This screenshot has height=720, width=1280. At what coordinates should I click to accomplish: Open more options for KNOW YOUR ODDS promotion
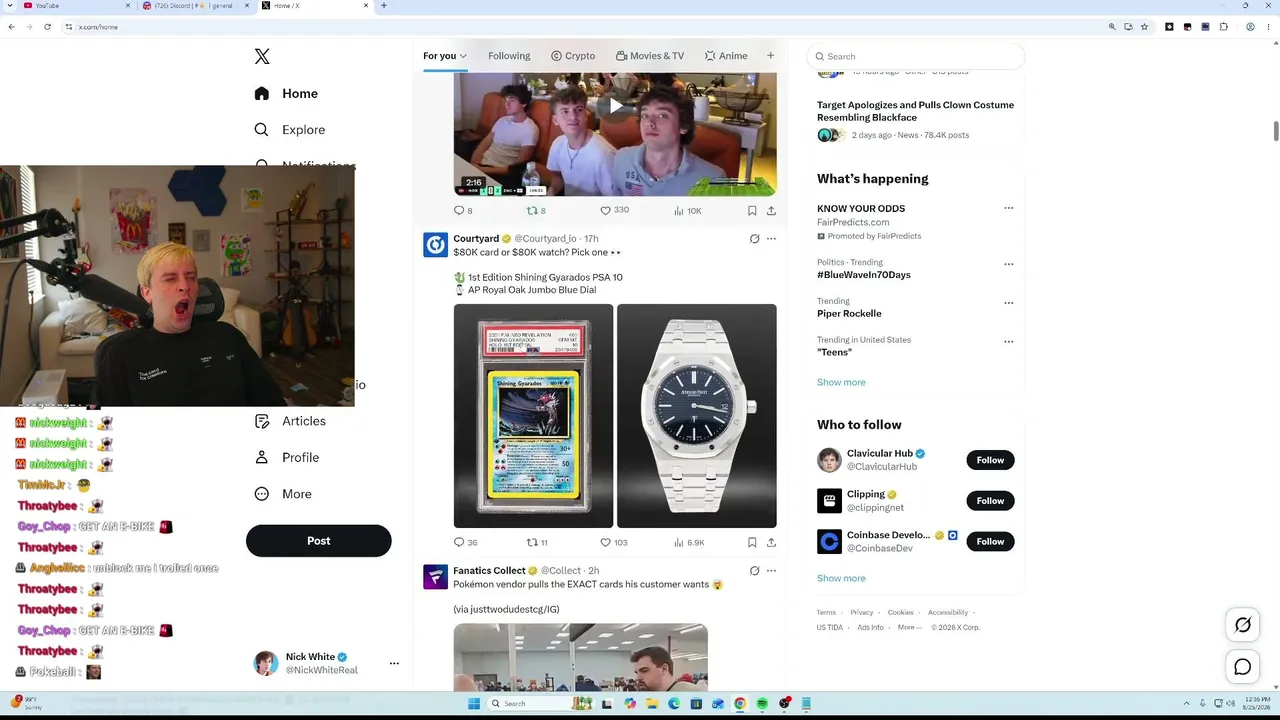tap(1009, 208)
